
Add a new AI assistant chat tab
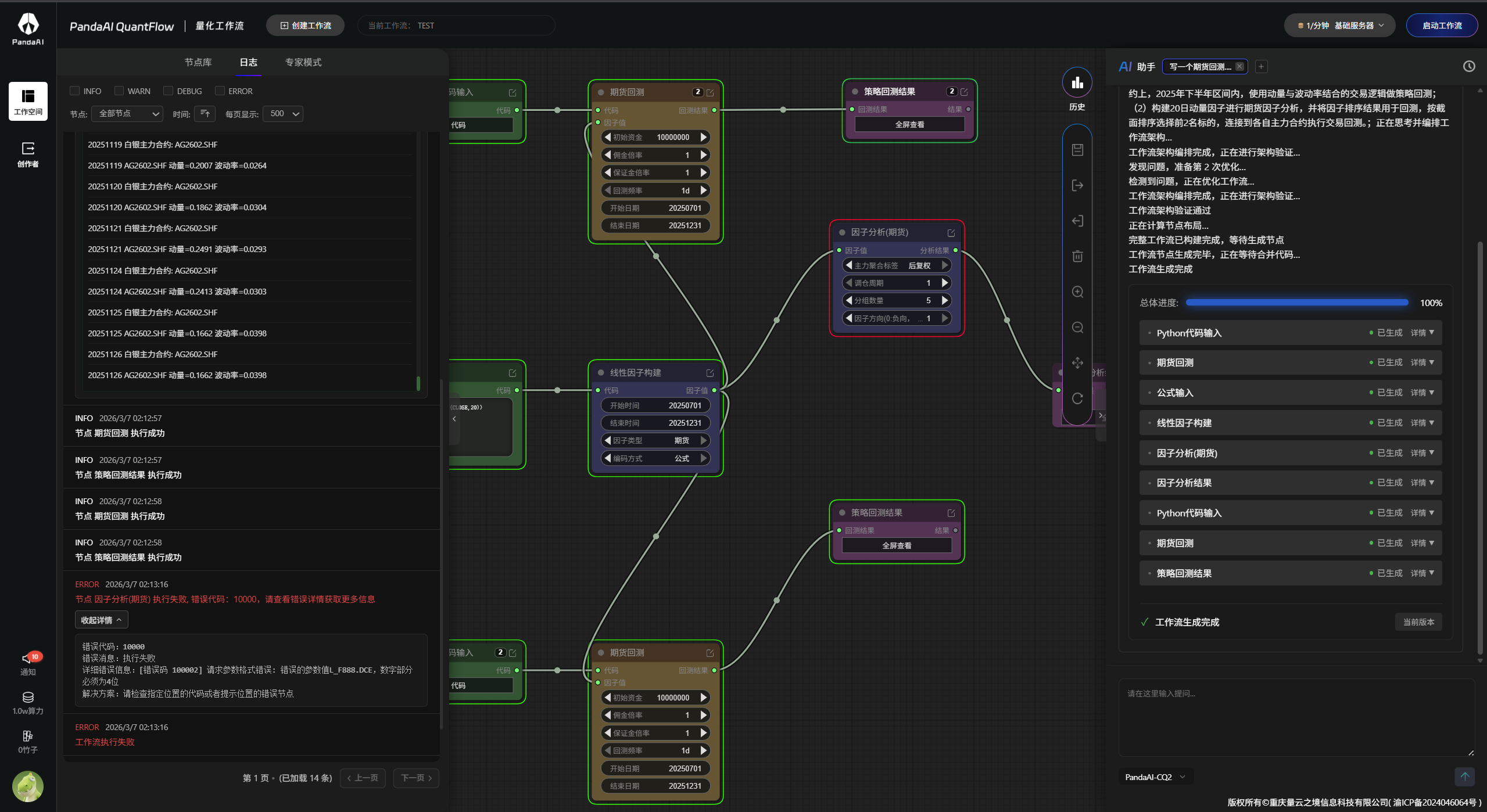[x=1261, y=67]
